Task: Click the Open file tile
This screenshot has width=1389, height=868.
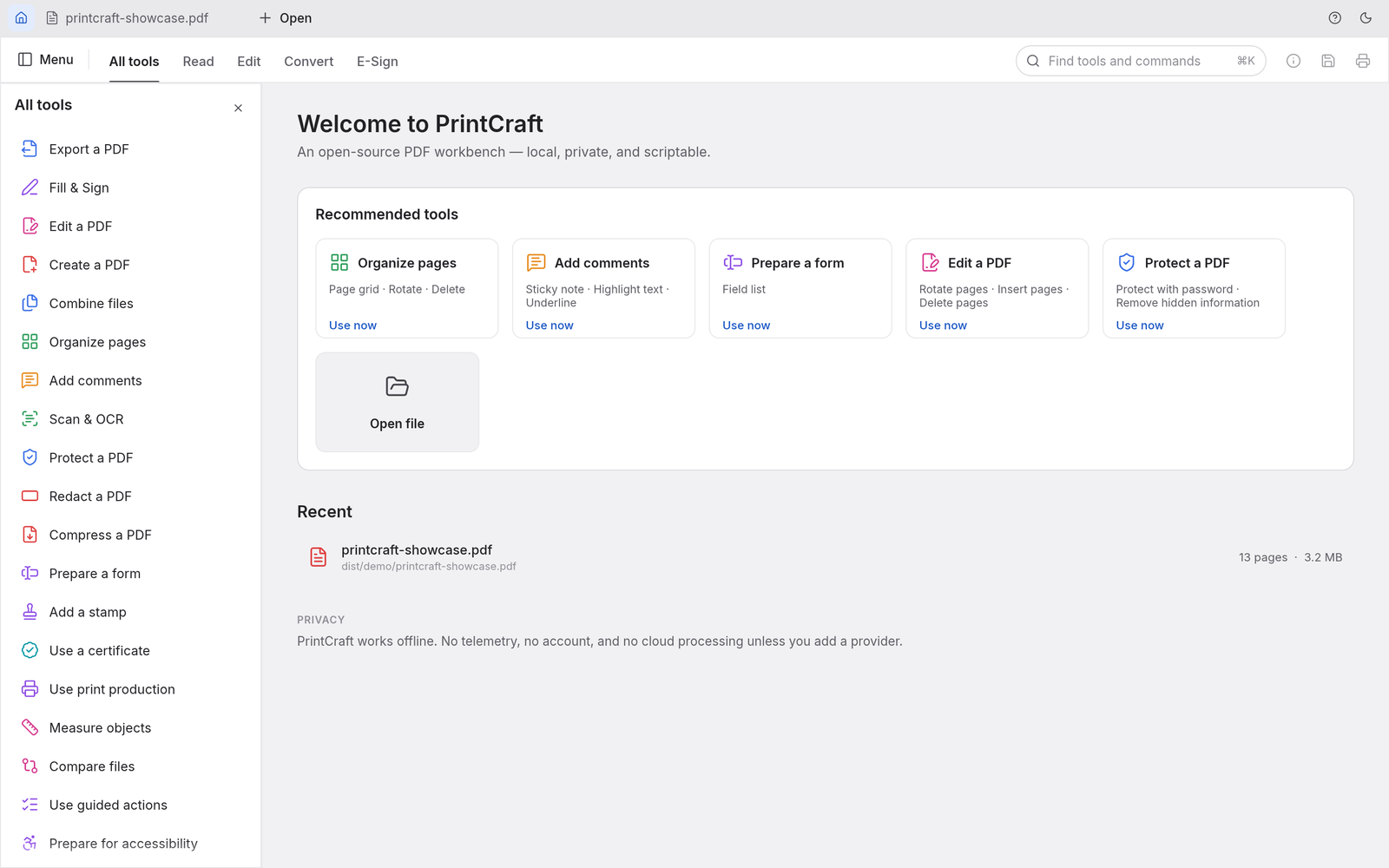Action: point(397,402)
